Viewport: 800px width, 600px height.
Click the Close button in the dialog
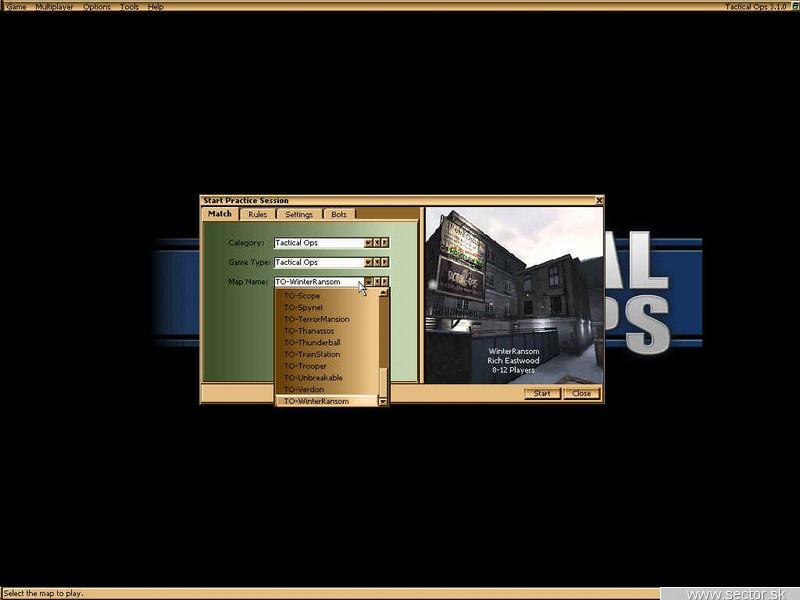[x=581, y=394]
